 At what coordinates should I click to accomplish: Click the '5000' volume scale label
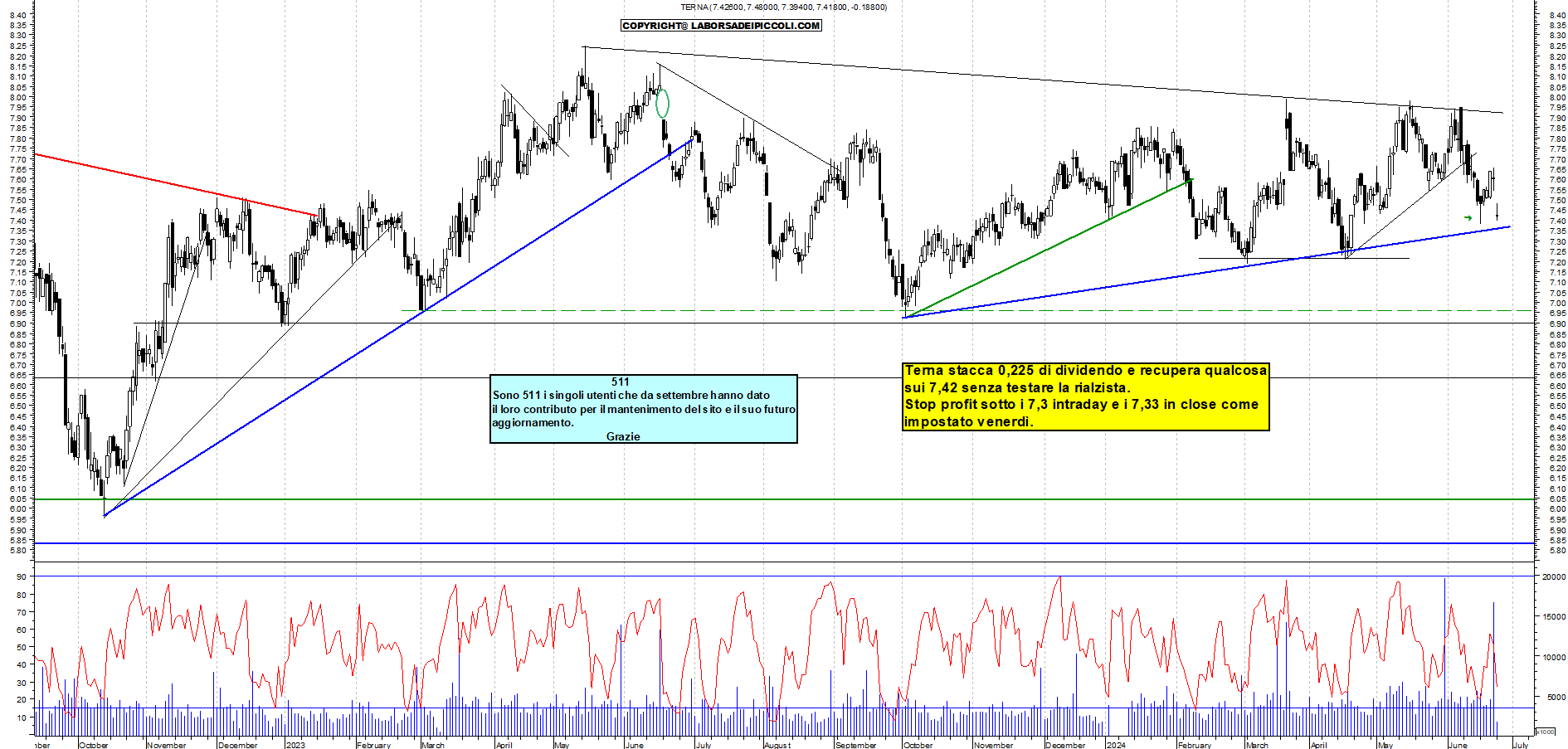[x=1556, y=698]
